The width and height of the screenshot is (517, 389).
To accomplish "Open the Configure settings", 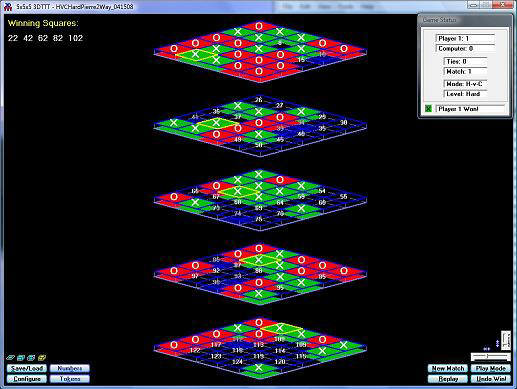I will (x=27, y=379).
